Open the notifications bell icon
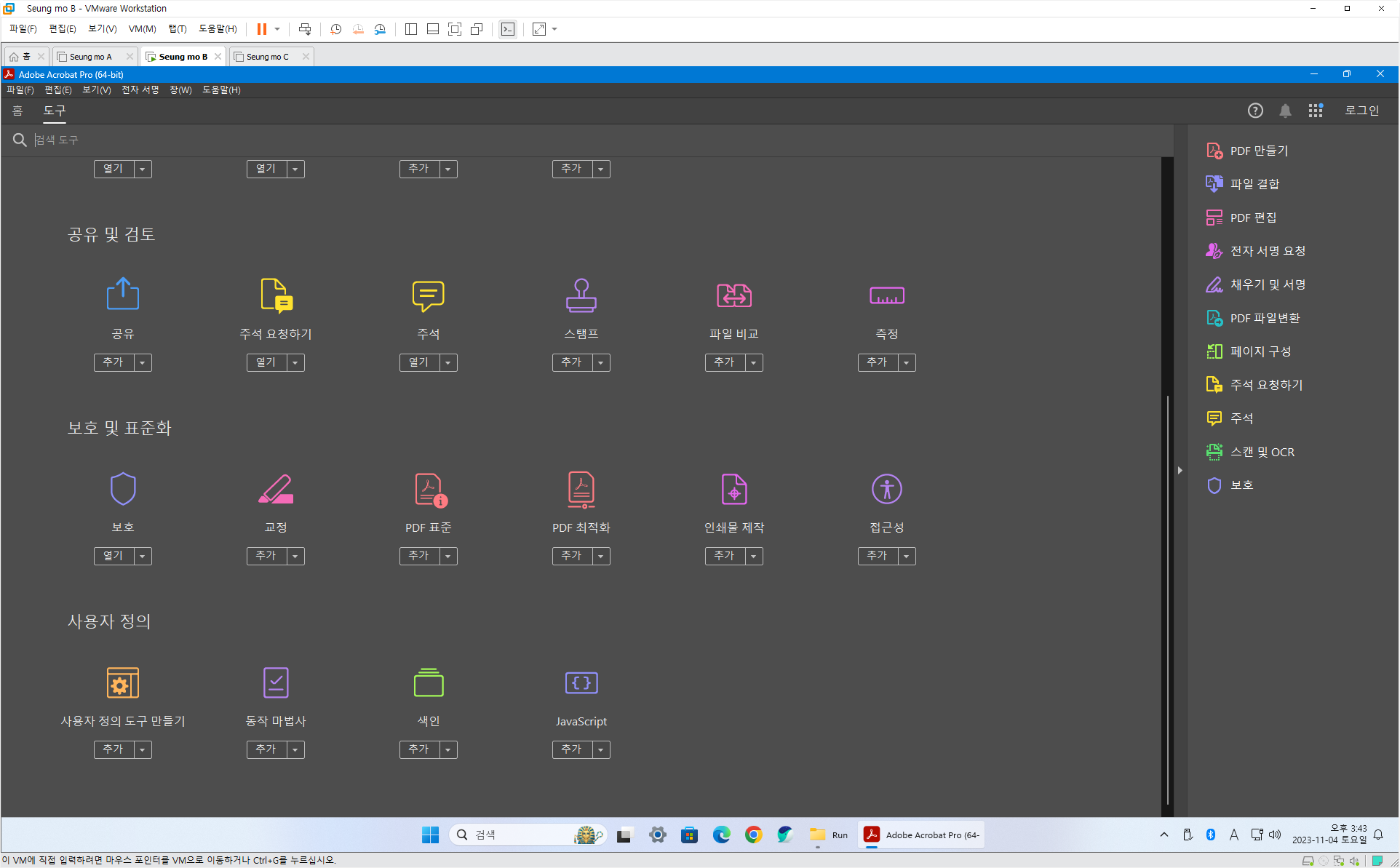Image resolution: width=1400 pixels, height=868 pixels. (1285, 111)
